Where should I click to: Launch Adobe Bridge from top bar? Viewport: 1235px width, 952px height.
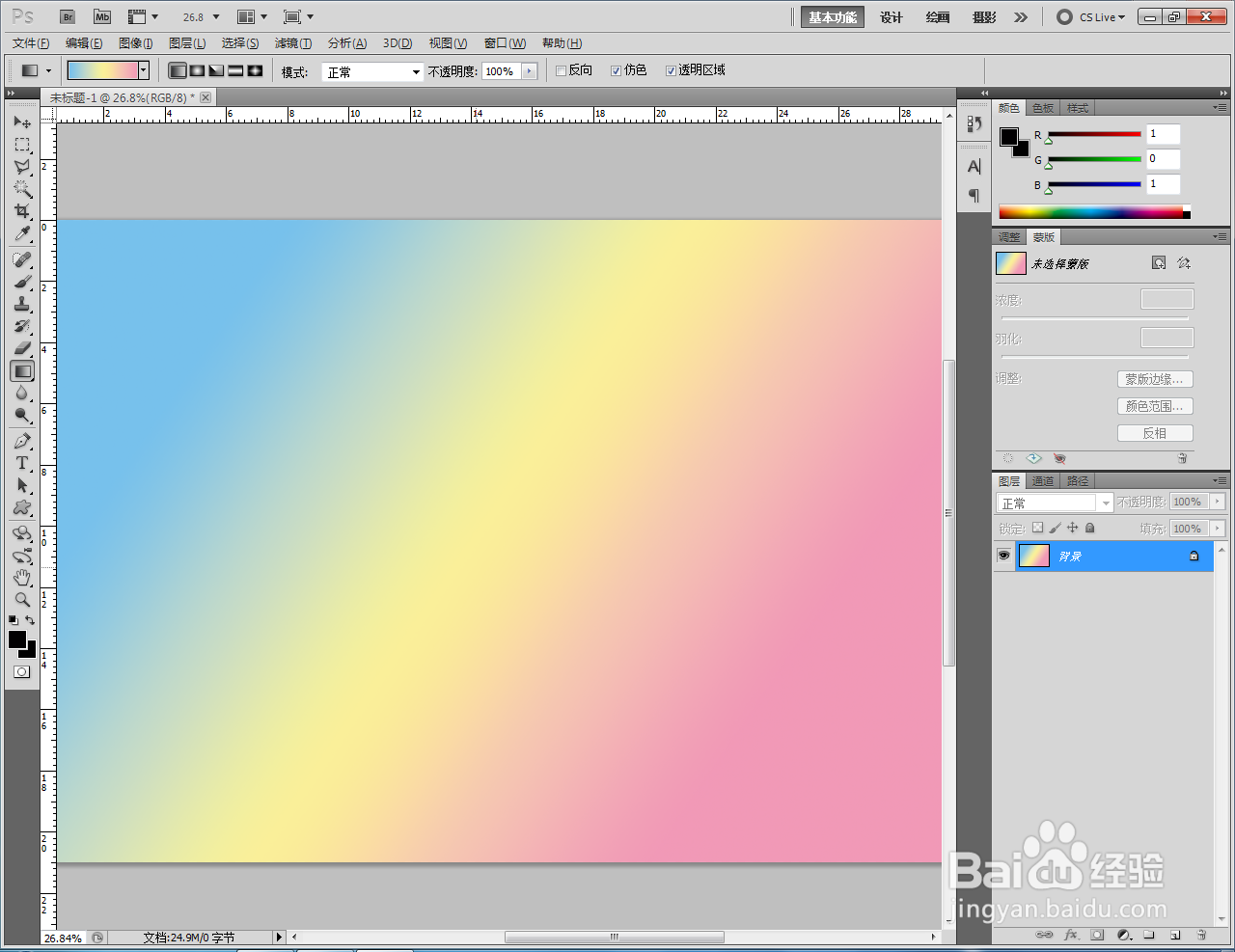[x=68, y=17]
